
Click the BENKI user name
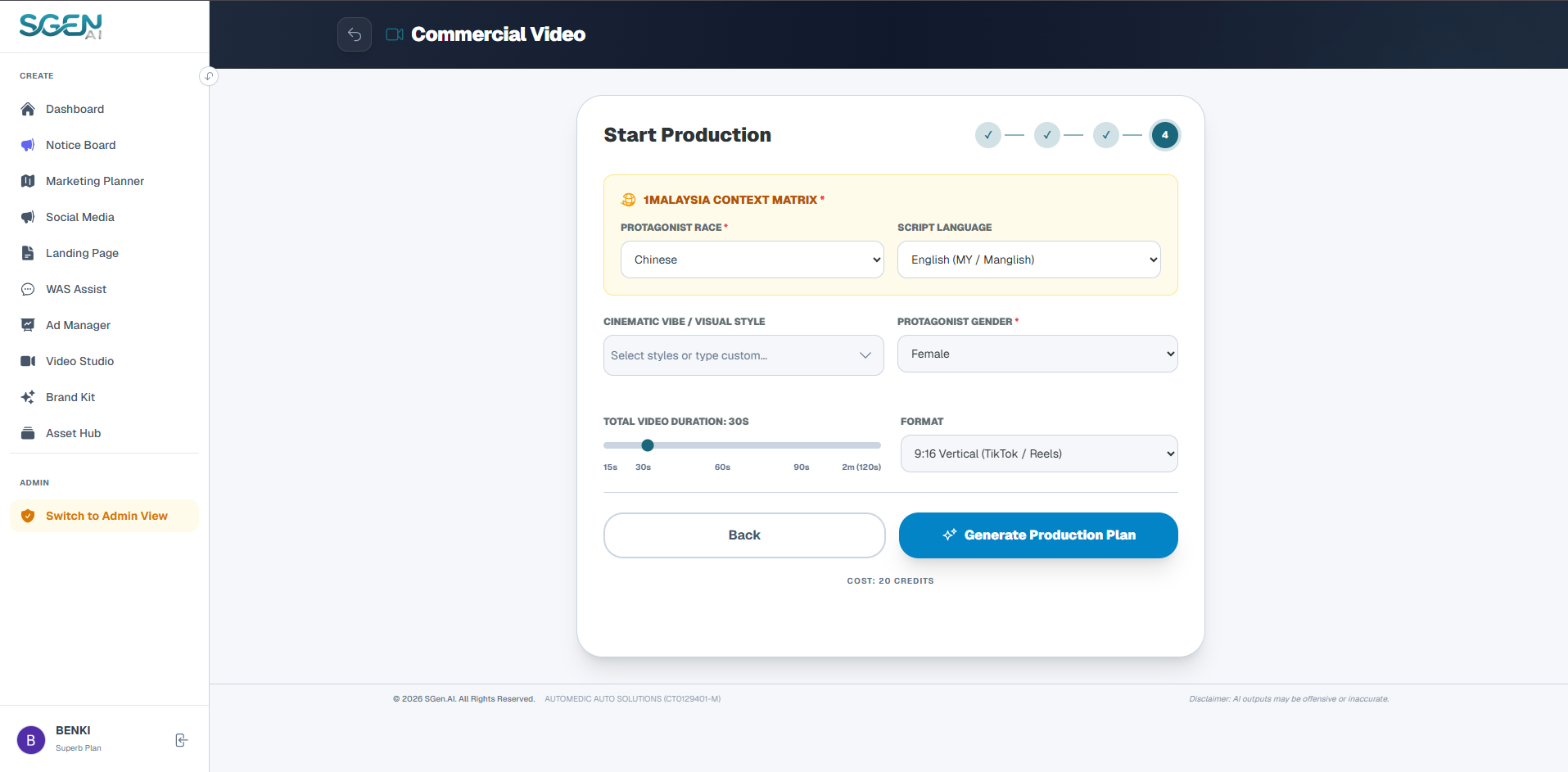[73, 730]
